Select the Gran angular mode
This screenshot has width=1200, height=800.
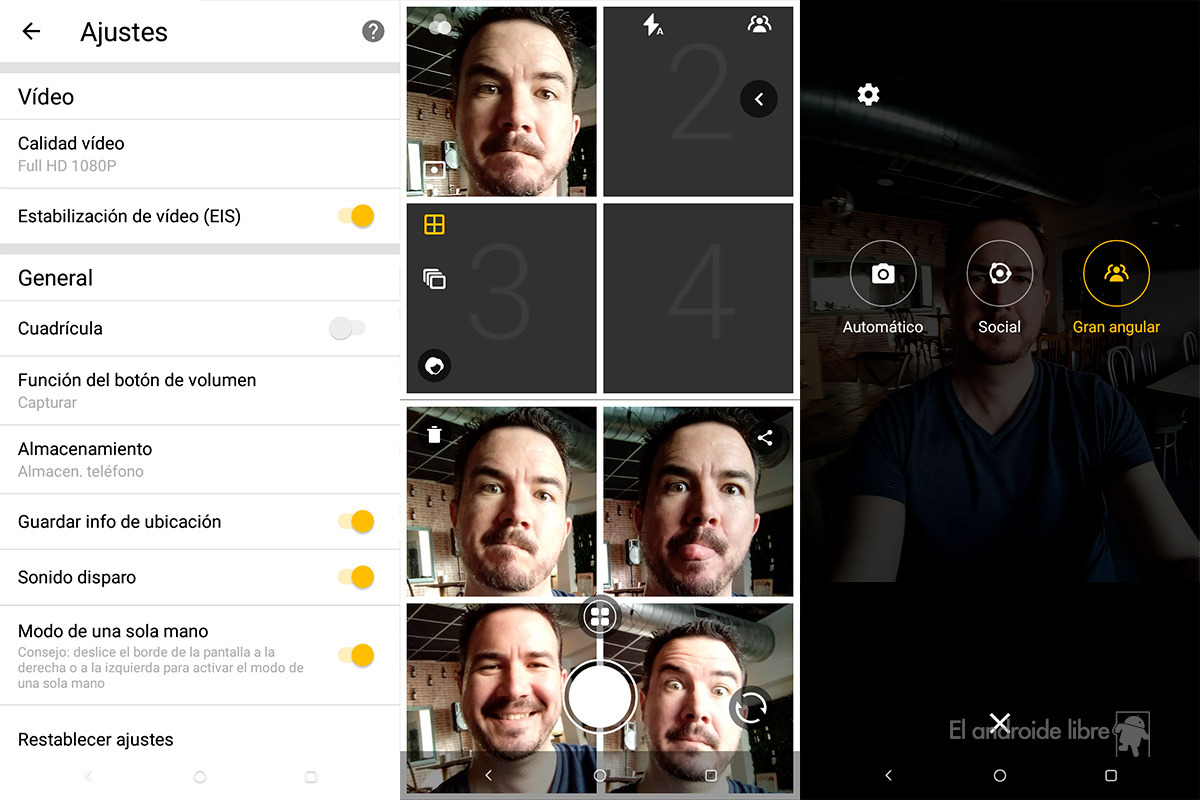pos(1116,287)
